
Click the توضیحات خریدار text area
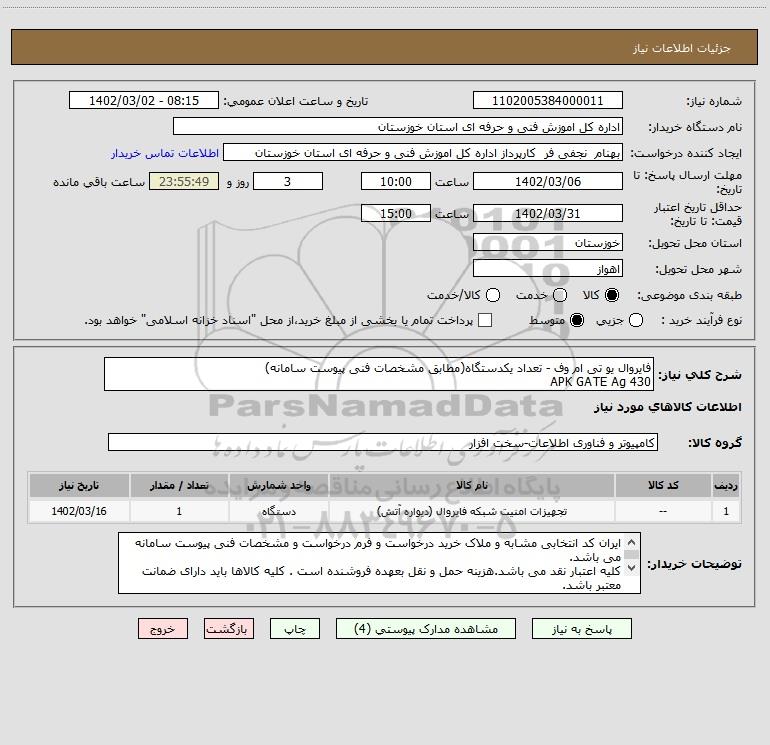click(x=379, y=563)
